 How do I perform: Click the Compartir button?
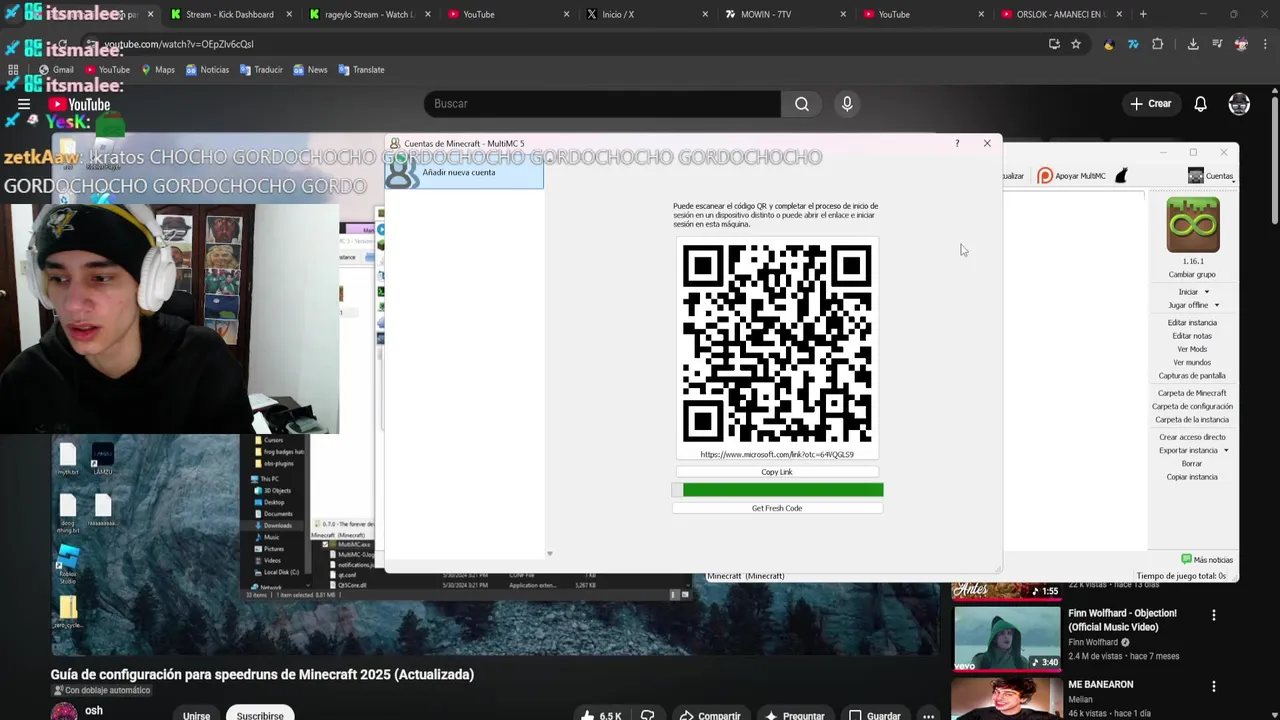coord(710,715)
